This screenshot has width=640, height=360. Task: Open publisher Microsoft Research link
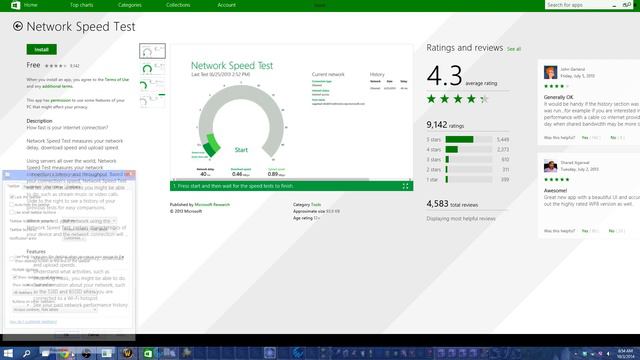click(x=212, y=204)
